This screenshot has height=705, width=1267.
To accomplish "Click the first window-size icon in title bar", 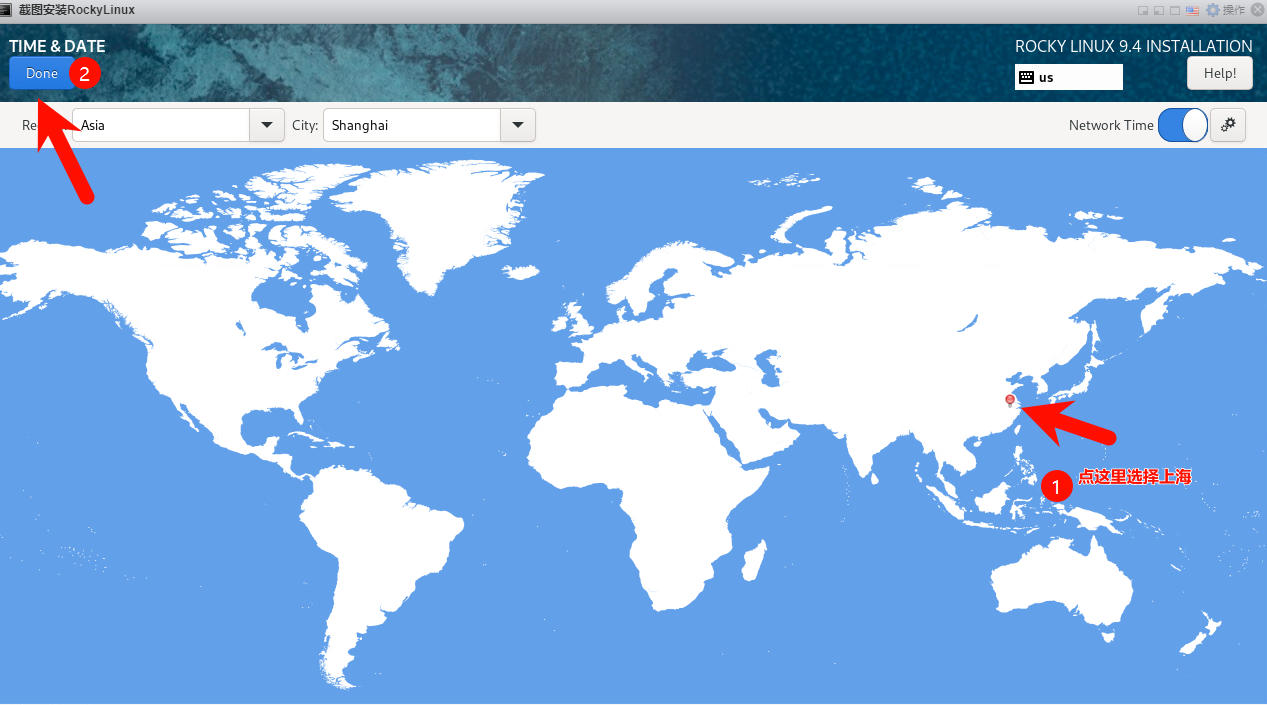I will pos(1143,11).
